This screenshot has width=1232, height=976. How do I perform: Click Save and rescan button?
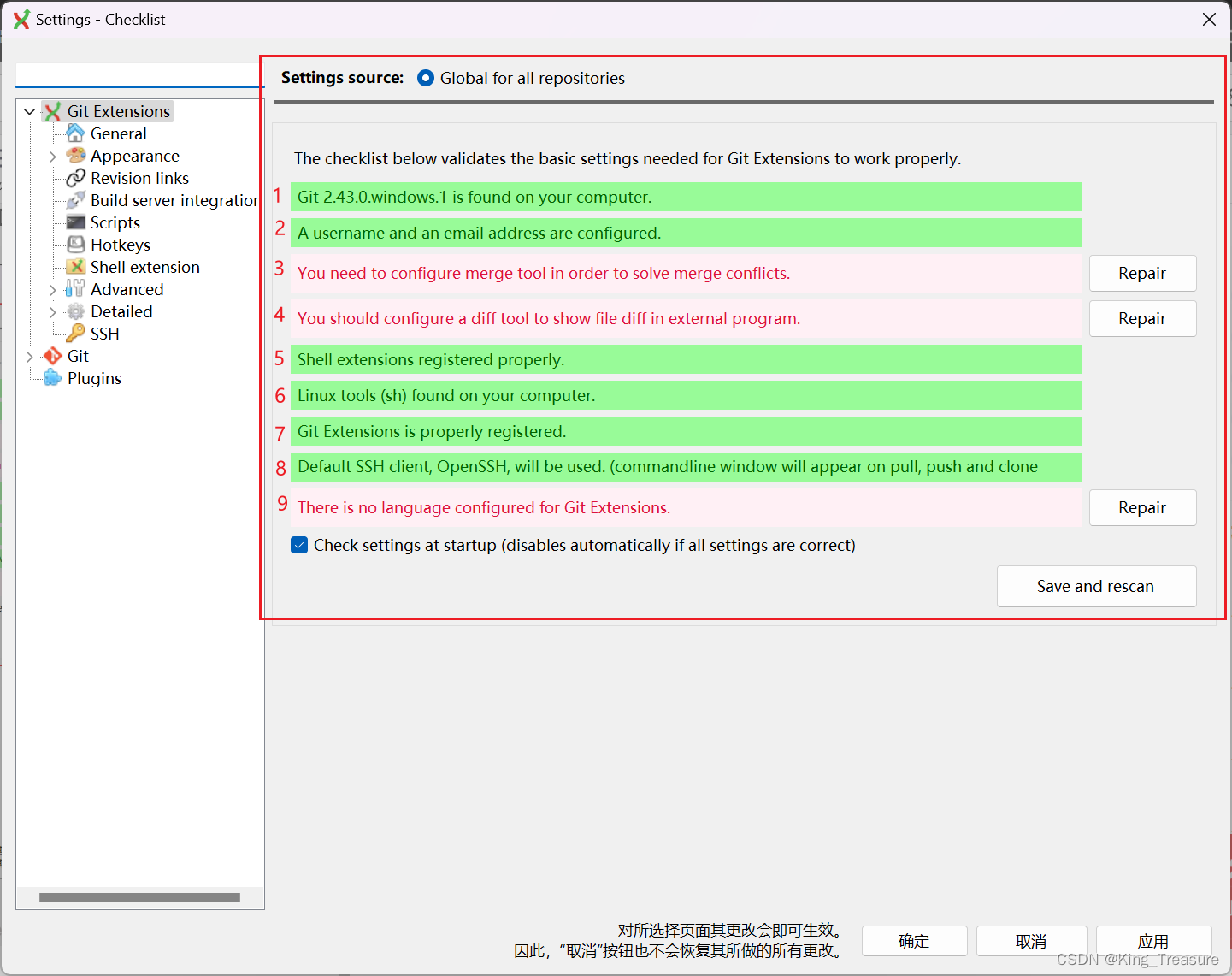(x=1096, y=586)
